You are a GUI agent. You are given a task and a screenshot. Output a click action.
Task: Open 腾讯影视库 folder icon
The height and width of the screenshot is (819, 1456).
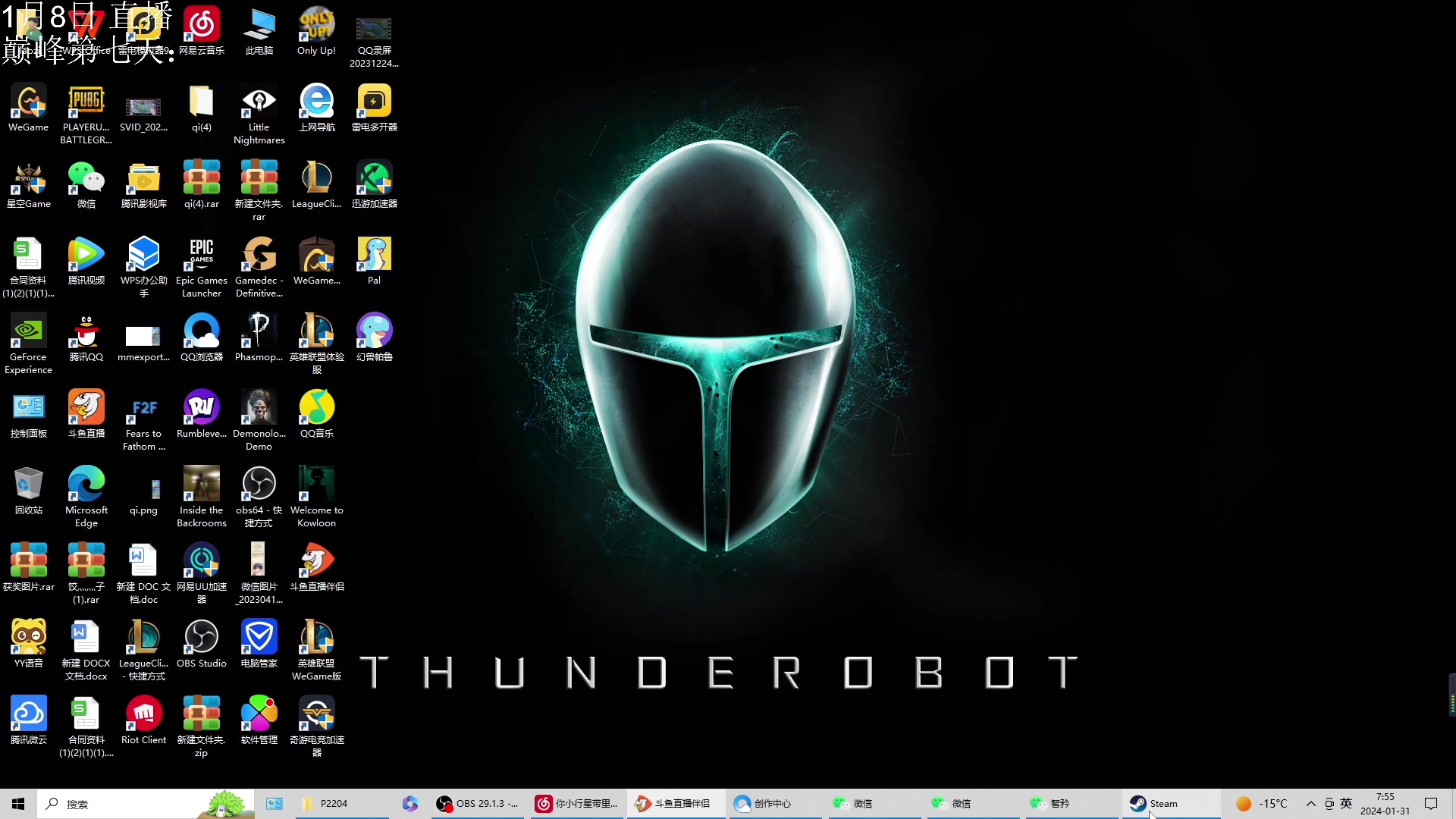[143, 185]
